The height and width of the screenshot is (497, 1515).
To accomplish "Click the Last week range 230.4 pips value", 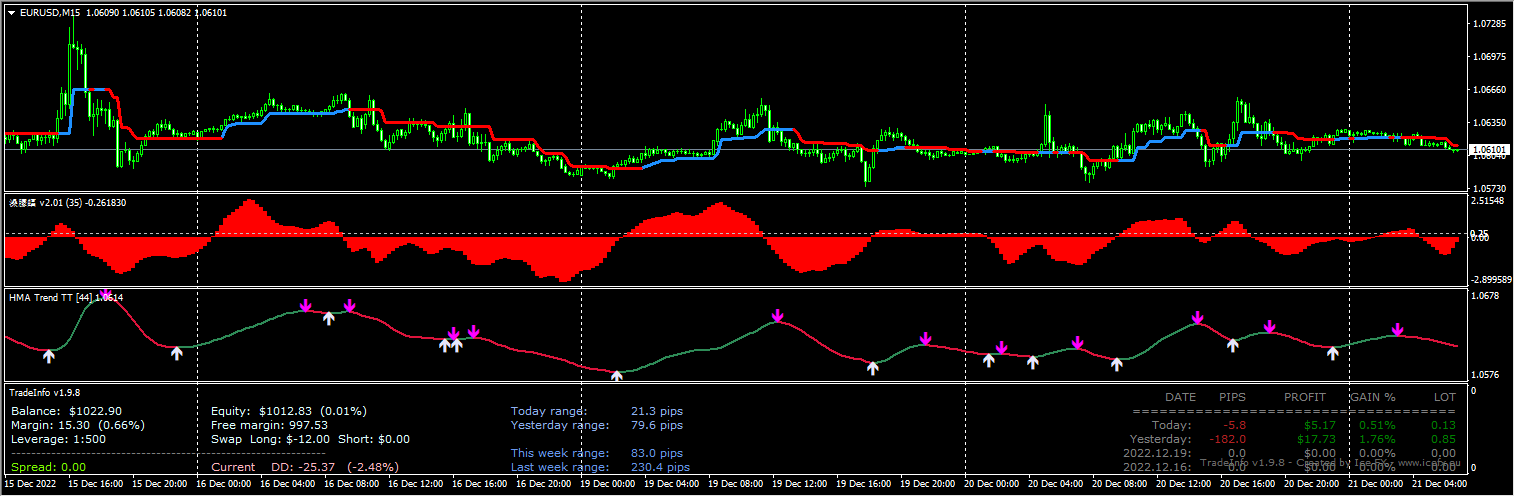I will click(660, 467).
